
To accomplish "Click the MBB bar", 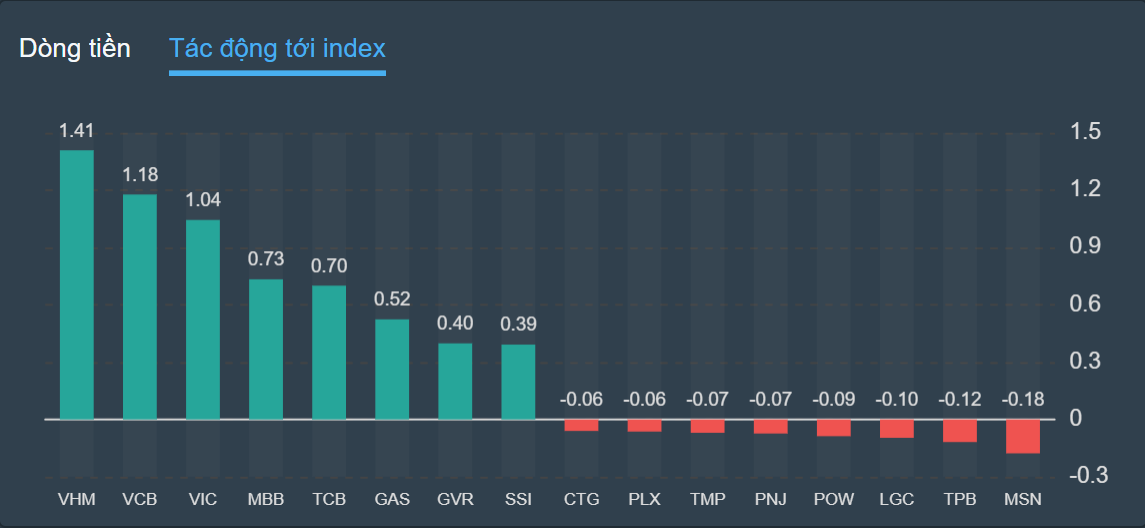I will point(266,349).
